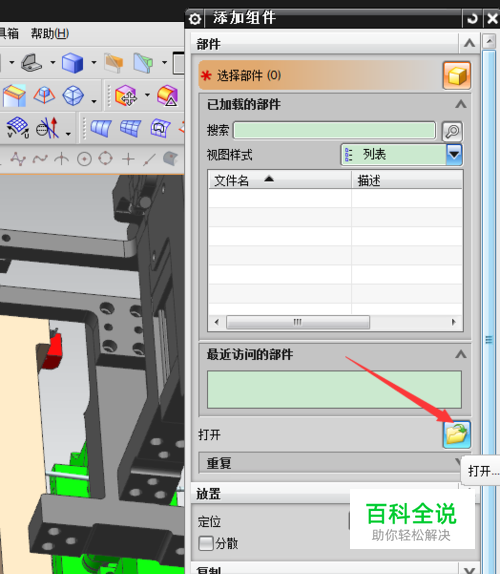Image resolution: width=500 pixels, height=574 pixels.
Task: Open dropdown beside the blue block icon
Action: tap(94, 63)
